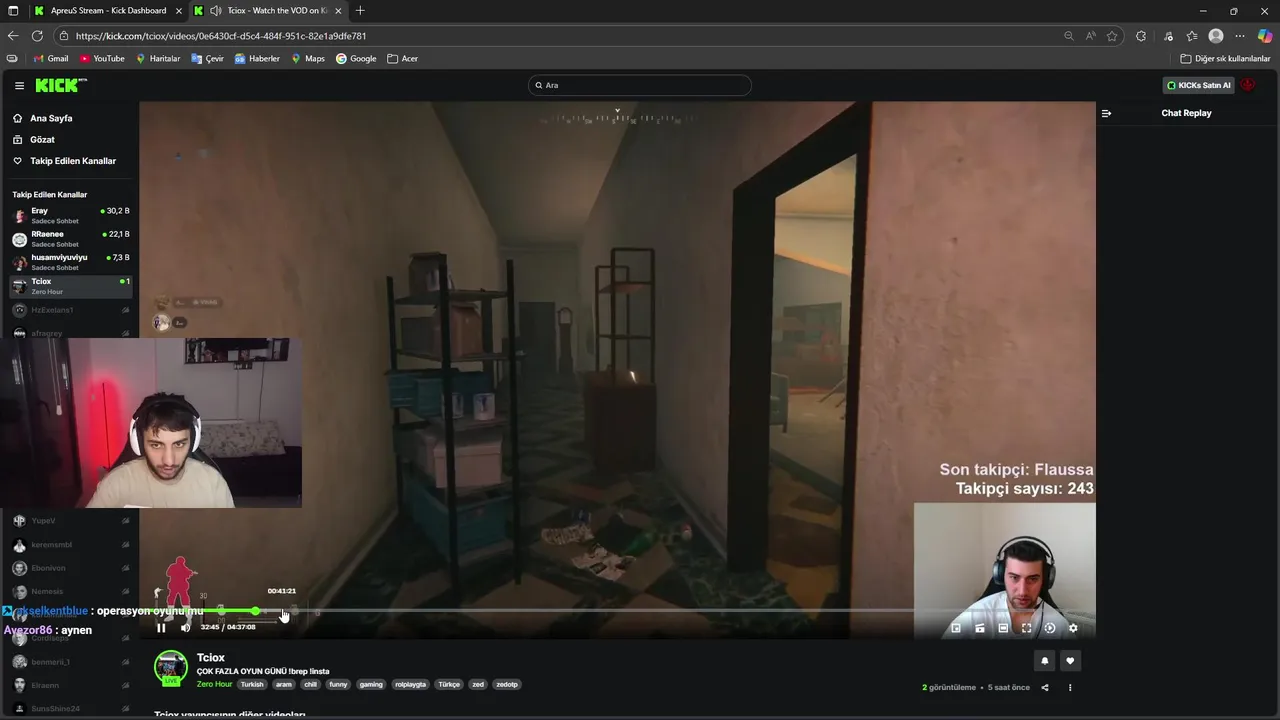Toggle follow with the heart icon
The image size is (1280, 720).
coord(1070,661)
